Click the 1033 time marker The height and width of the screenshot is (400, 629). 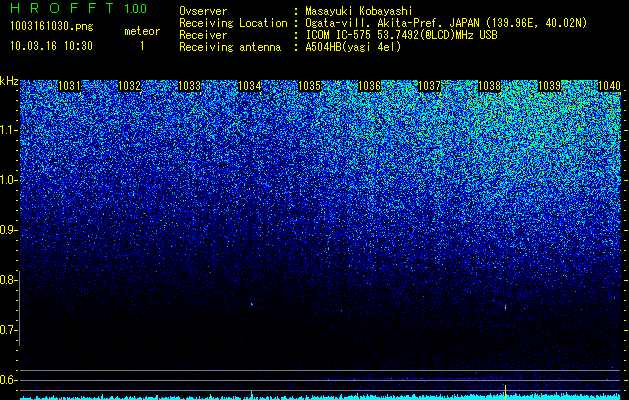189,86
